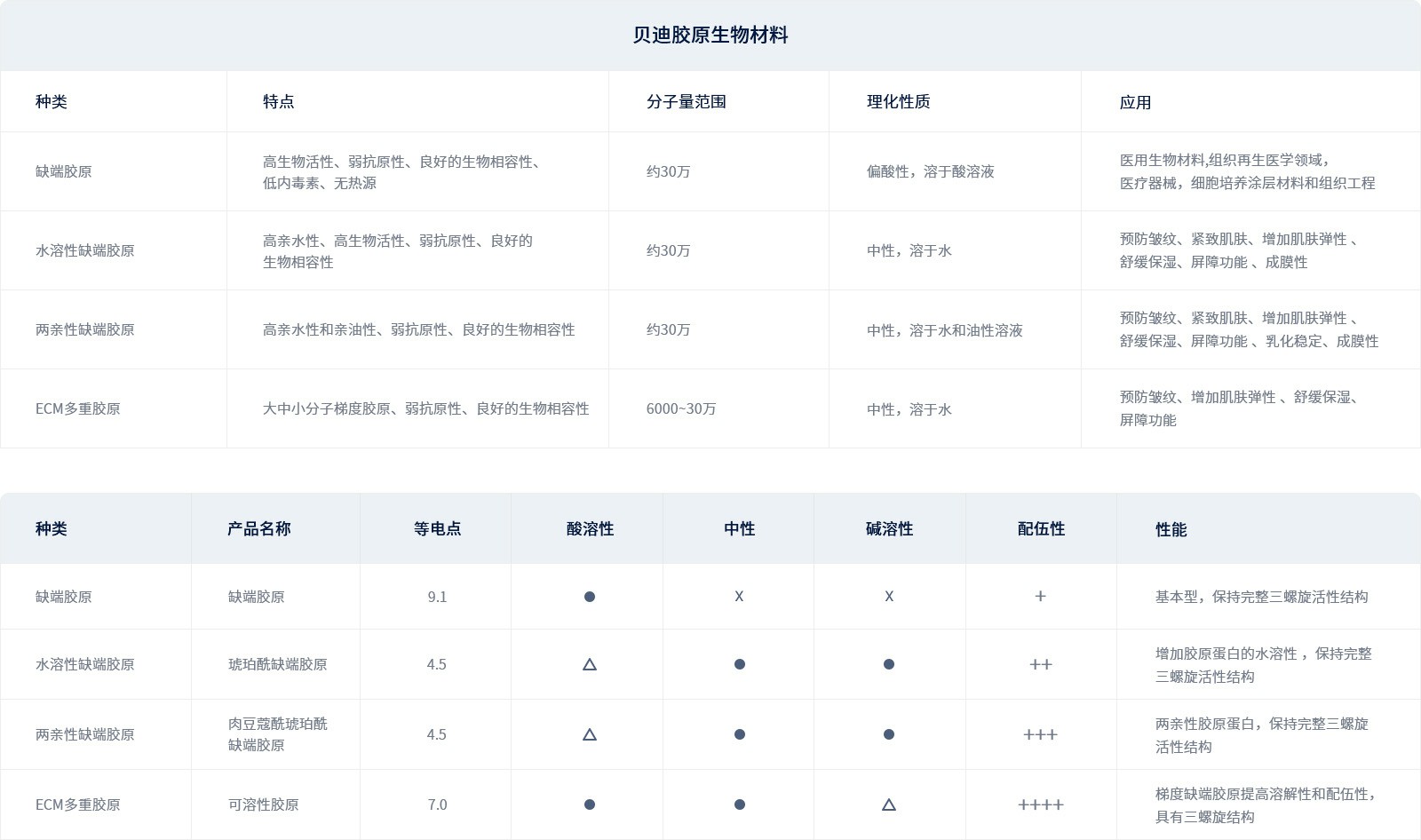
Task: Click the 酸溶性 triangle for 琥珀酰缺端胶原
Action: [x=589, y=664]
